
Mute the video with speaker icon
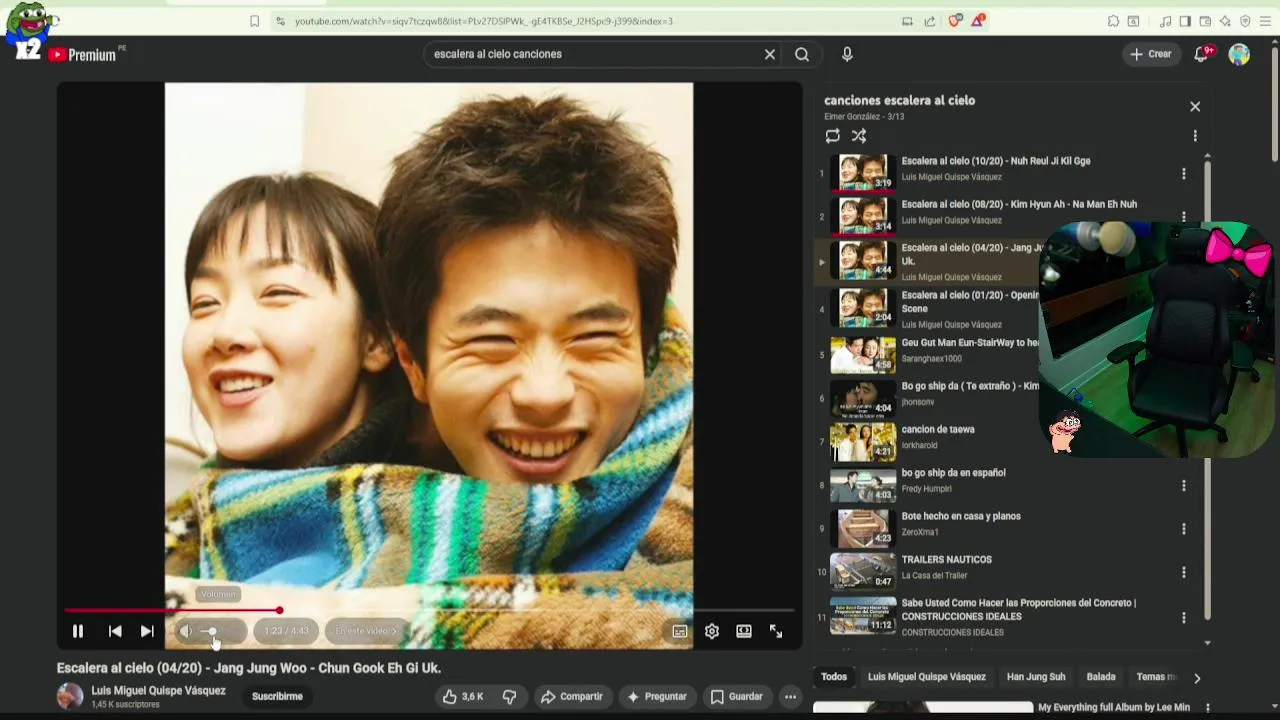(x=186, y=631)
